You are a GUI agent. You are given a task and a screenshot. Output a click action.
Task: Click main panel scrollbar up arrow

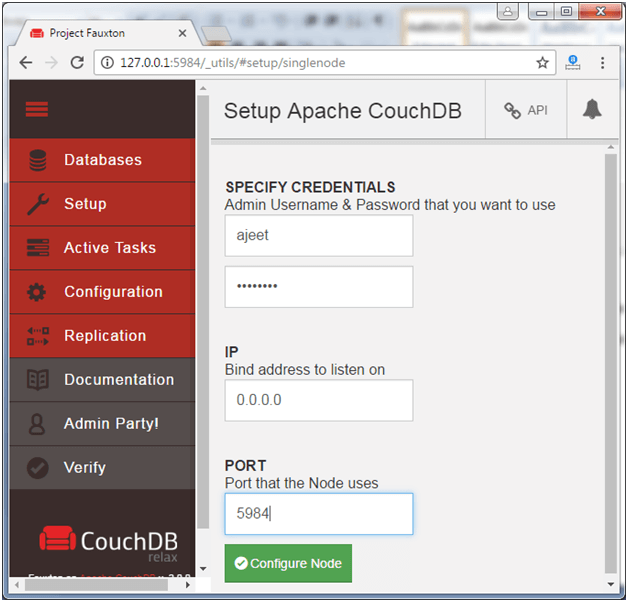point(611,147)
